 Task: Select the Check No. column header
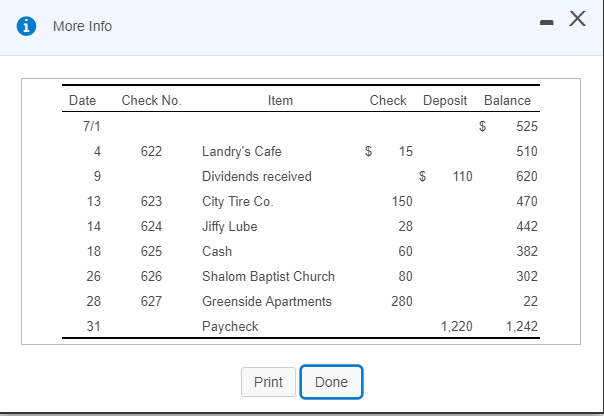point(151,101)
